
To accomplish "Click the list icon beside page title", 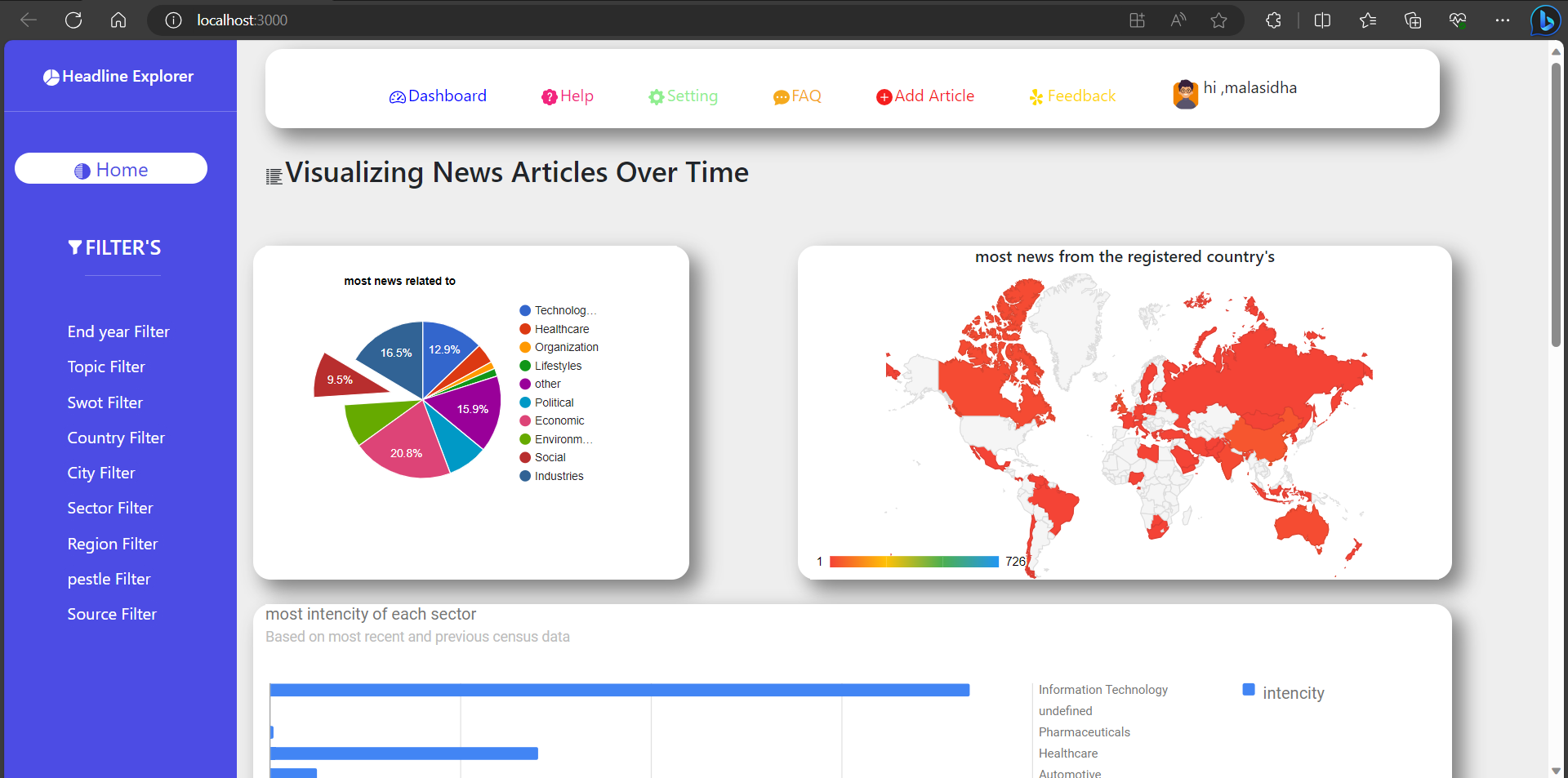I will 274,176.
